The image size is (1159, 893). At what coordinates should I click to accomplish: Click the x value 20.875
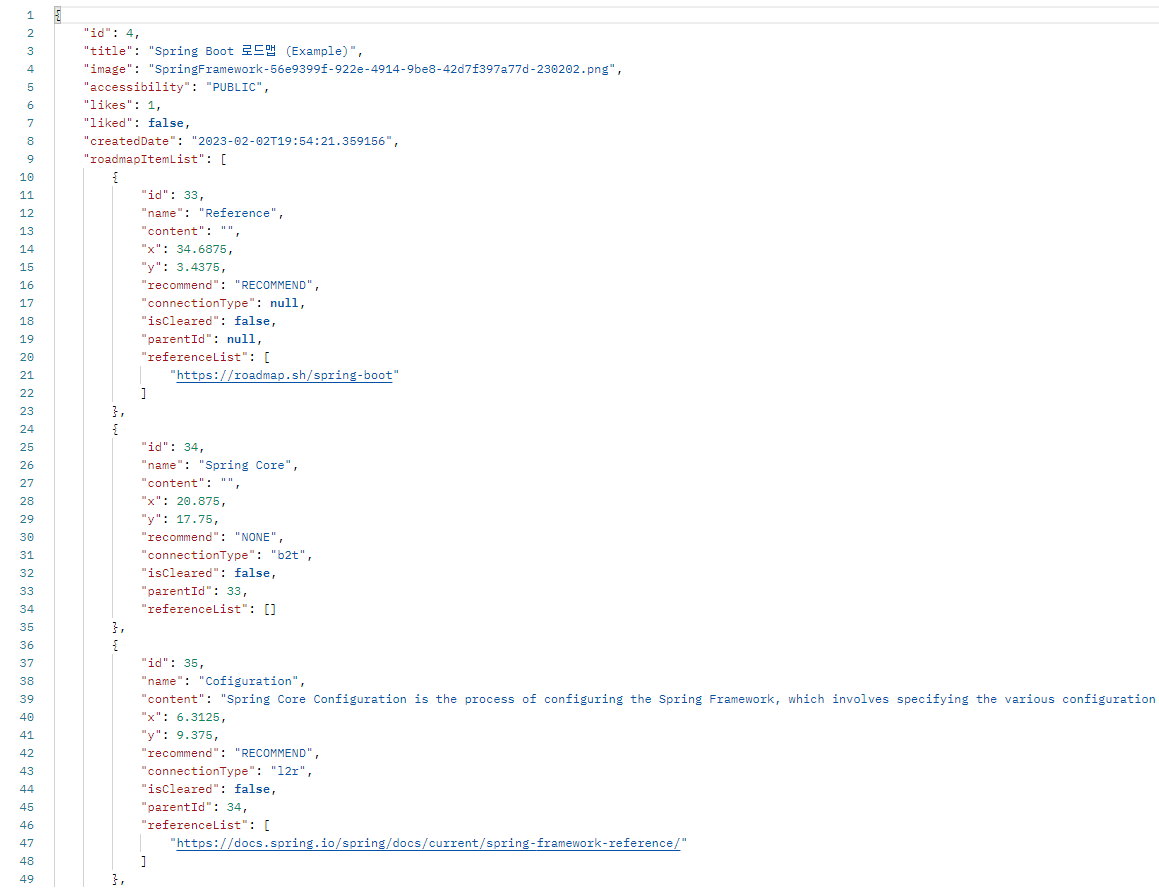point(197,501)
